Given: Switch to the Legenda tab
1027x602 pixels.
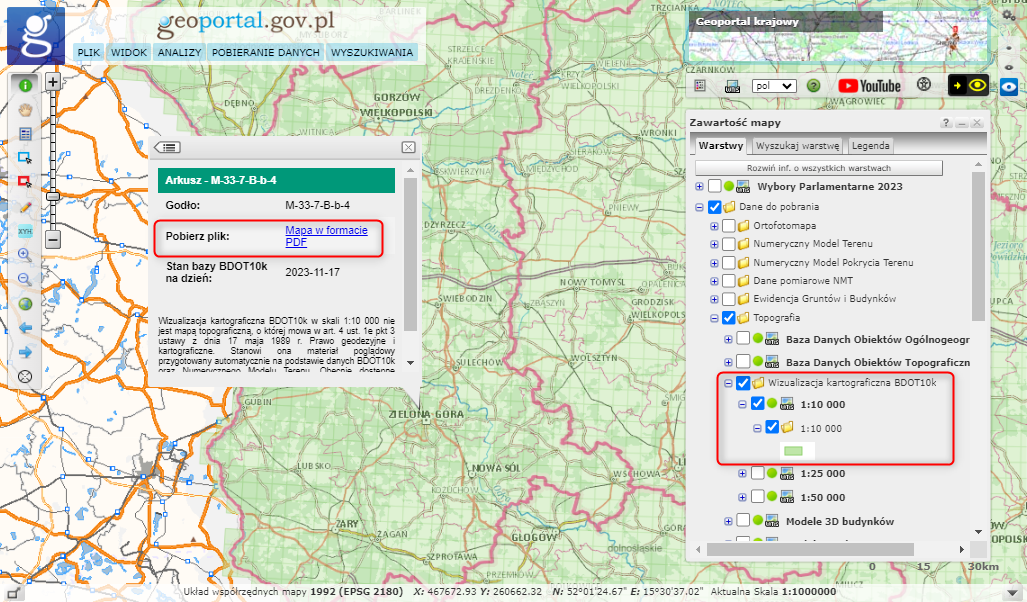Looking at the screenshot, I should tap(869, 146).
